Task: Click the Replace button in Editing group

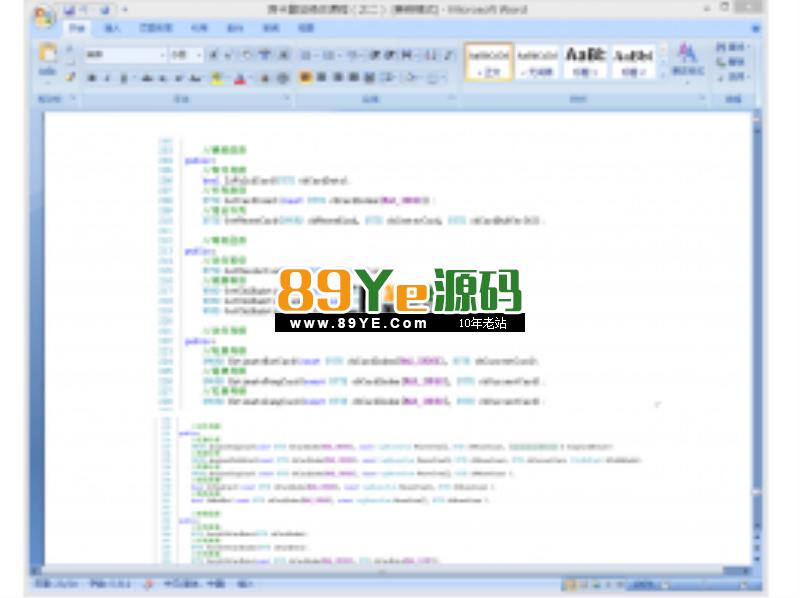Action: (x=731, y=62)
